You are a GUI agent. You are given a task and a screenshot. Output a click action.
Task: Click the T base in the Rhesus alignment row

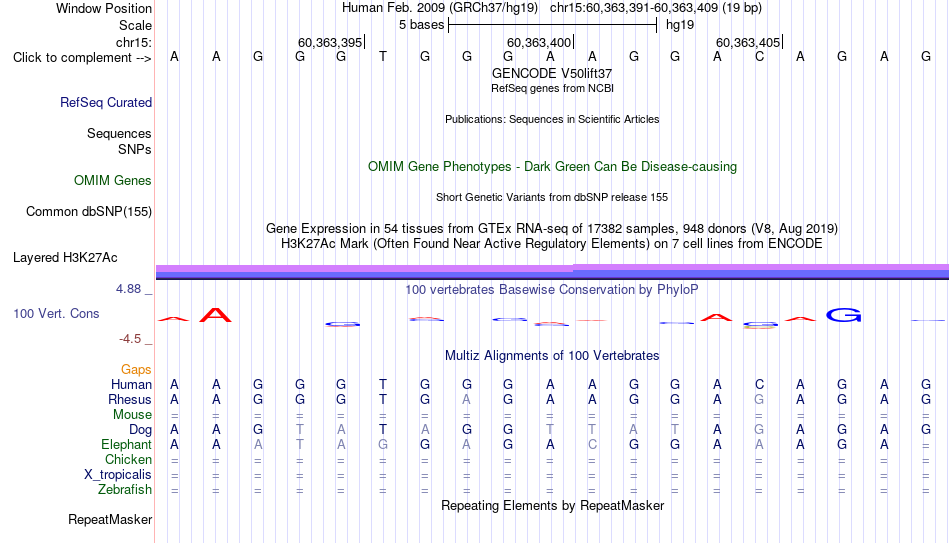[x=383, y=400]
